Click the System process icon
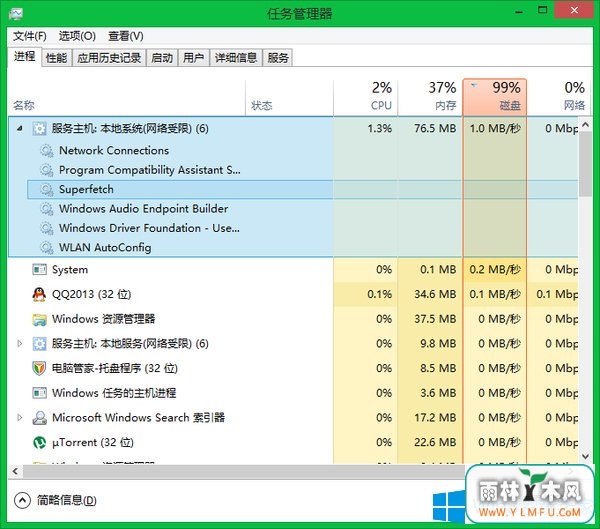Viewport: 600px width, 529px height. pos(39,270)
